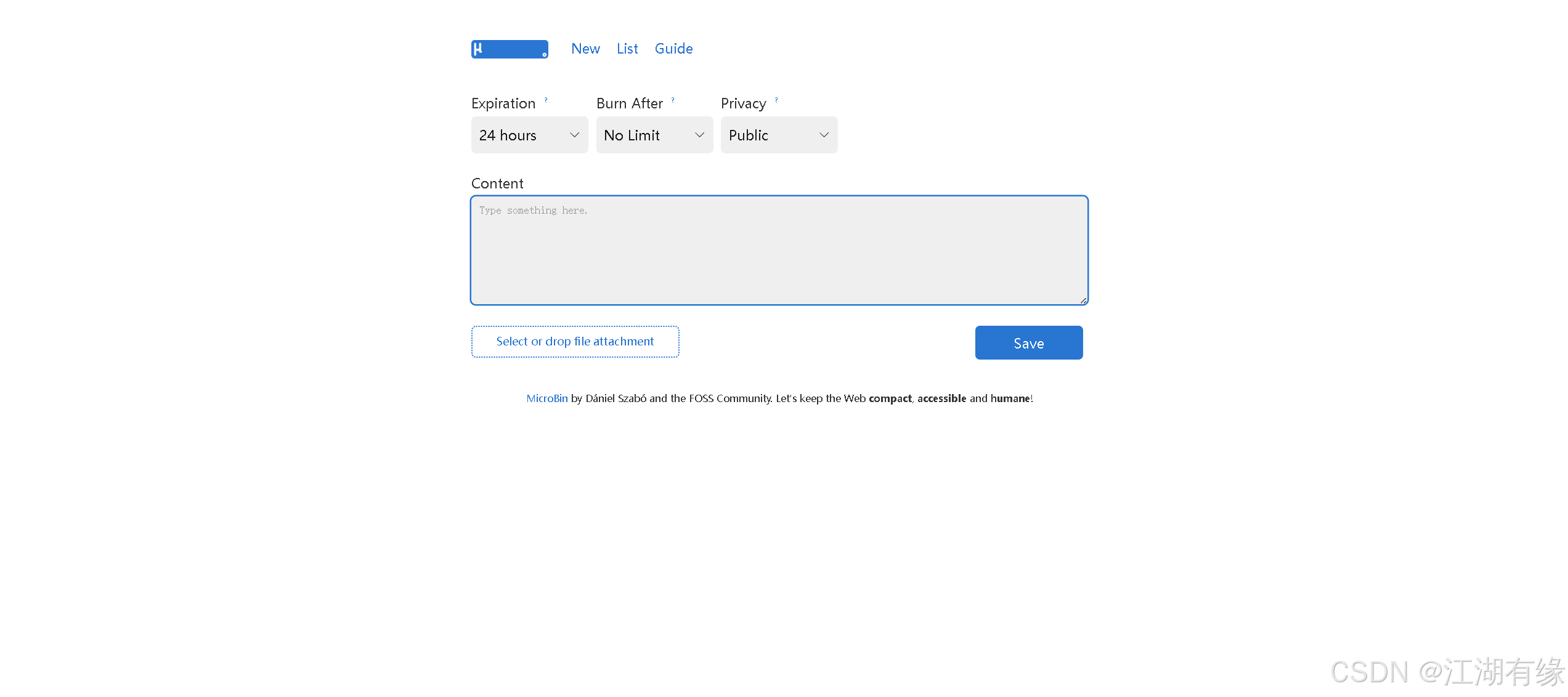The width and height of the screenshot is (1568, 697).
Task: Click the chevron in the Privacy dropdown
Action: (x=824, y=135)
